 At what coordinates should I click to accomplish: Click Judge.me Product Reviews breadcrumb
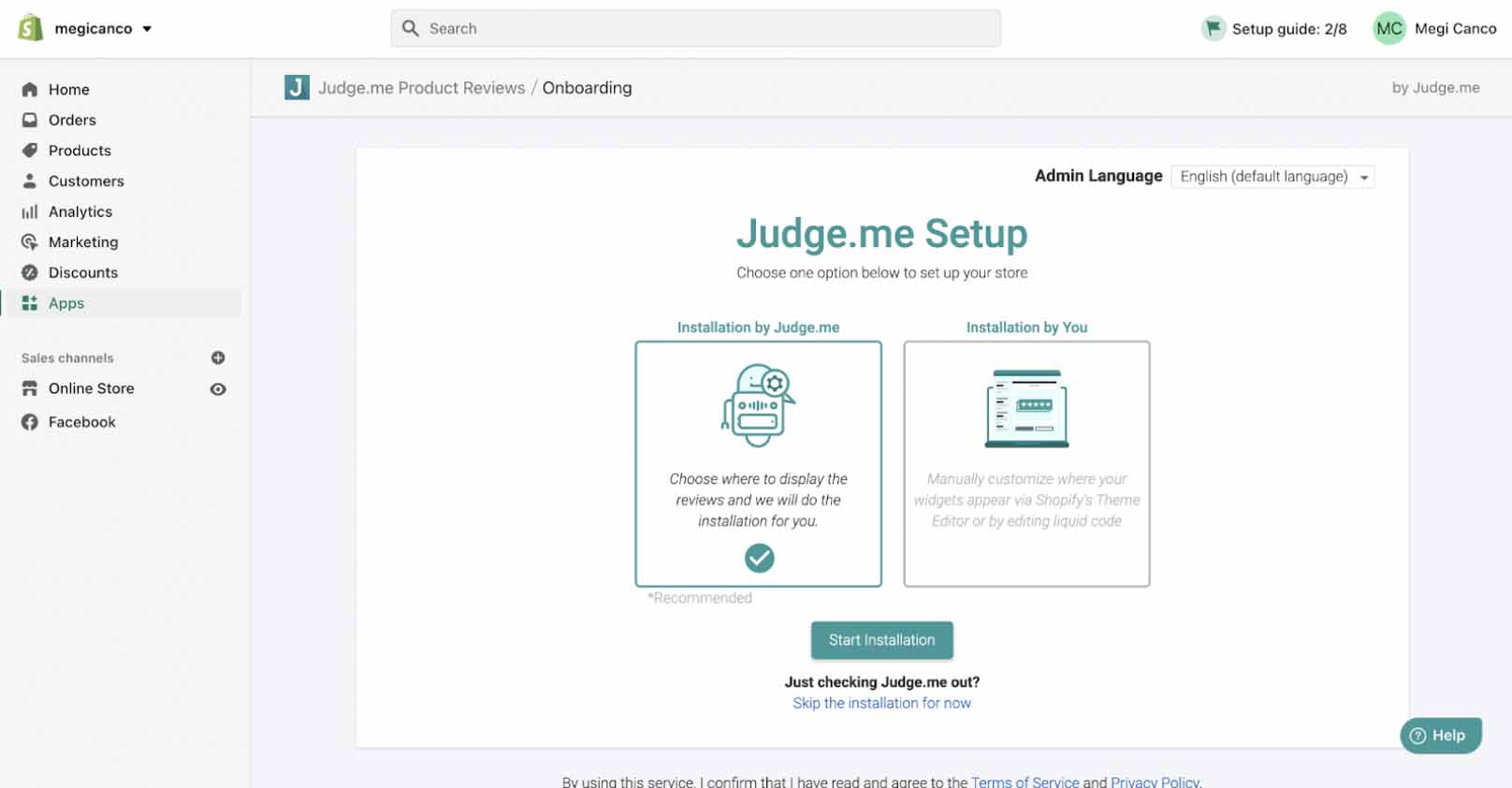click(x=421, y=88)
